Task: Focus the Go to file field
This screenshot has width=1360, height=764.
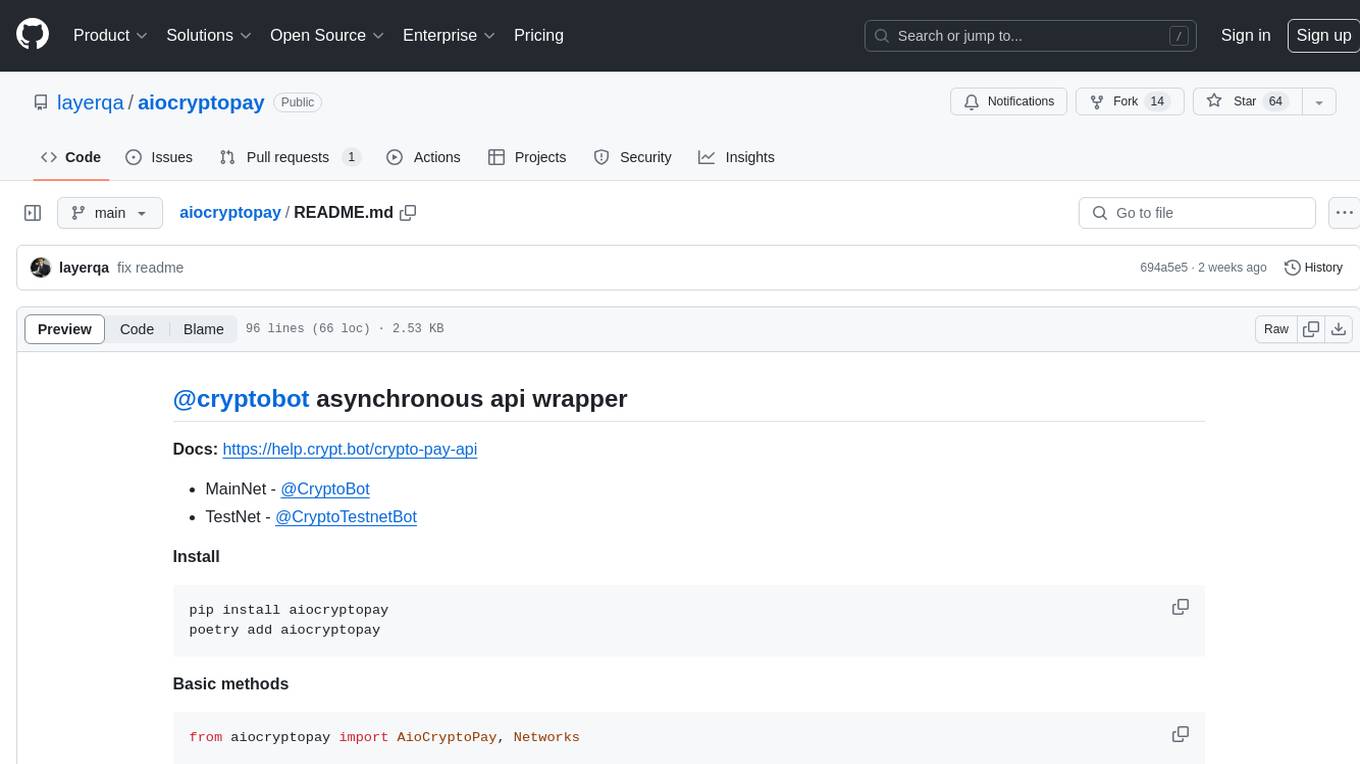Action: 1196,213
